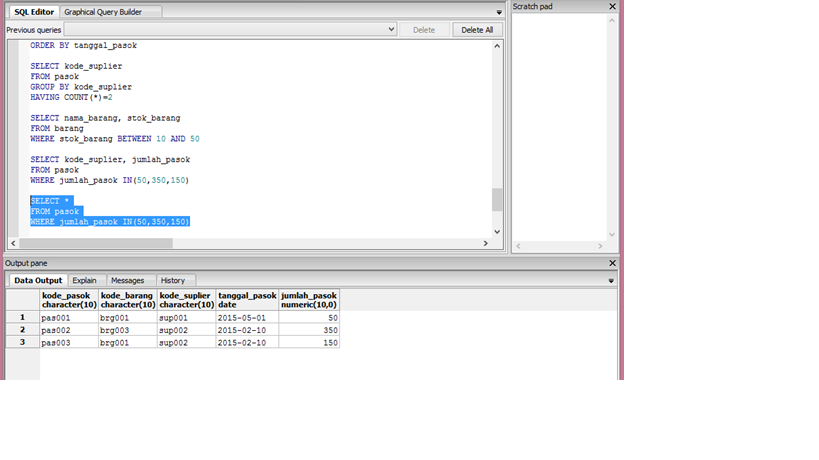Click the Scratch pad scroll right arrow
This screenshot has height=460, width=819.
pyautogui.click(x=600, y=246)
